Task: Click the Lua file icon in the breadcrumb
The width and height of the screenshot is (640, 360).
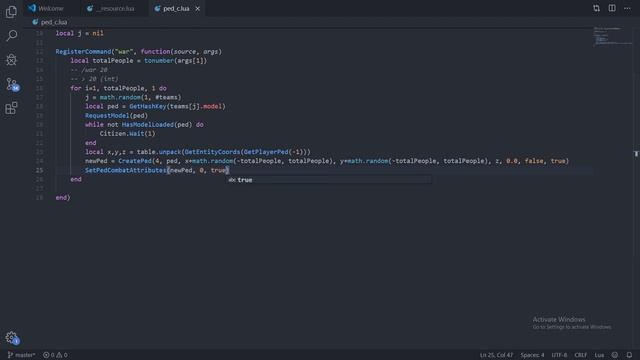Action: [x=35, y=22]
